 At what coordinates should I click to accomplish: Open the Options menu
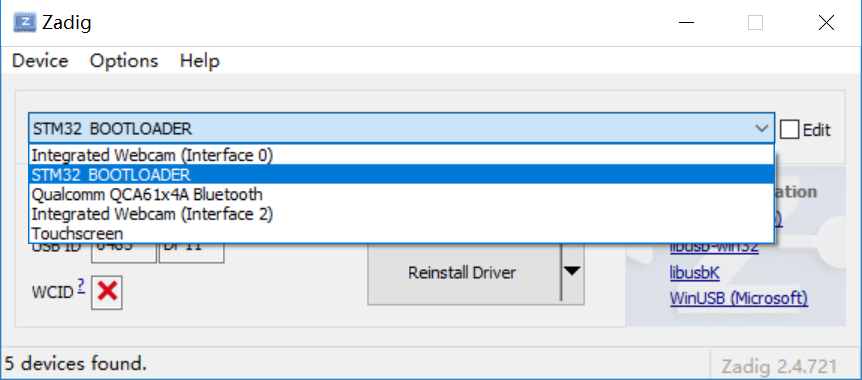tap(124, 60)
